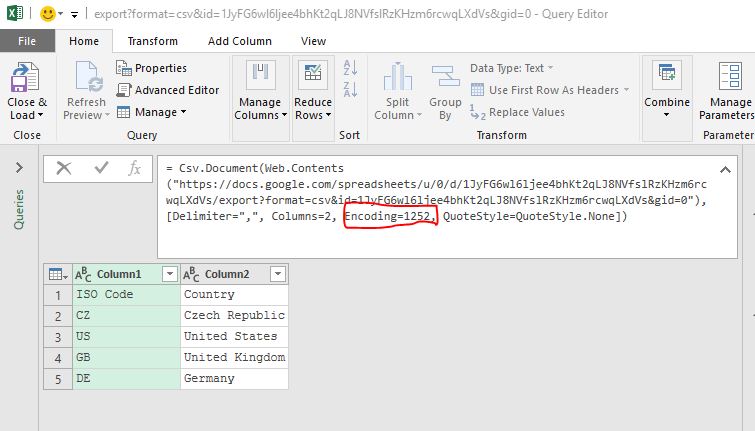Select the Column2 header
The width and height of the screenshot is (755, 431).
point(227,274)
